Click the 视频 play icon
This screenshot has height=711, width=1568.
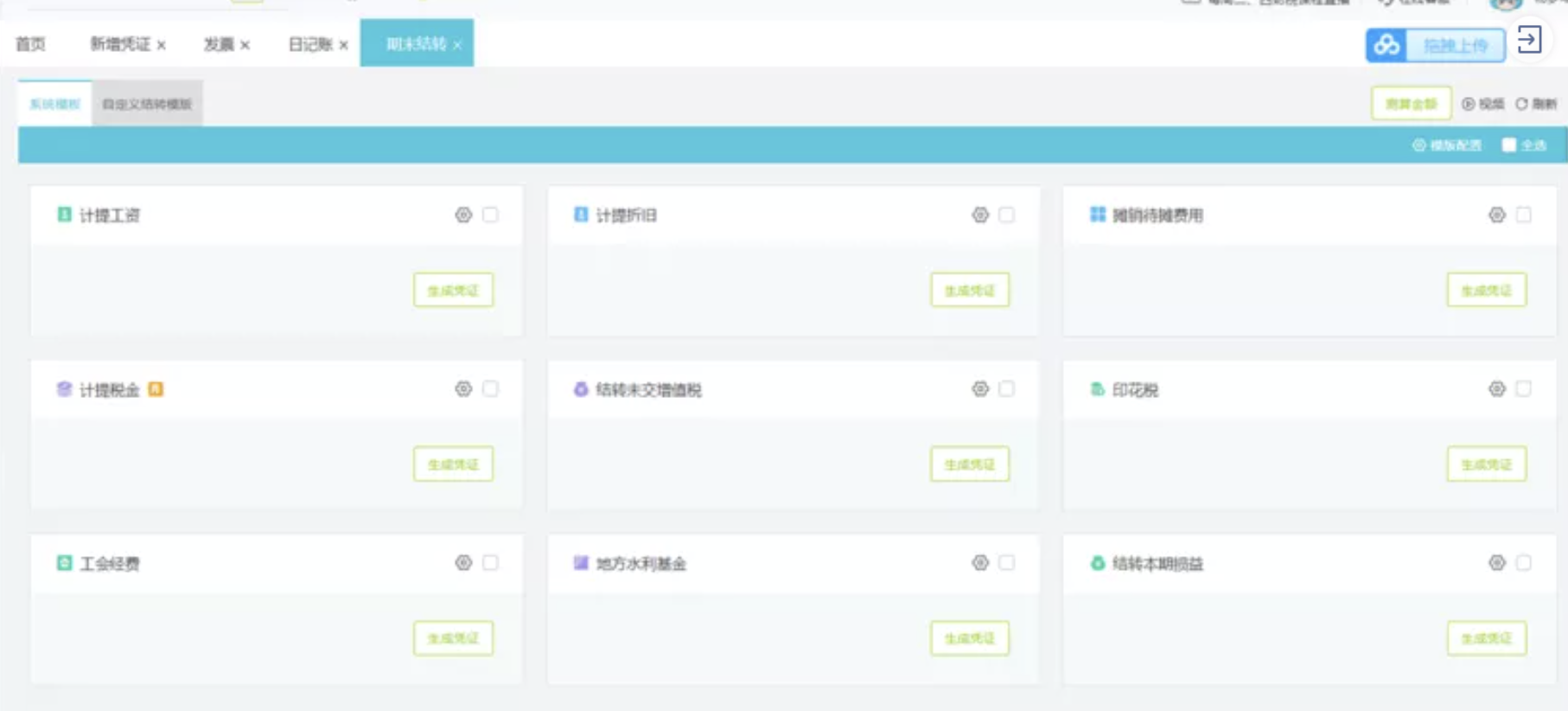1468,104
